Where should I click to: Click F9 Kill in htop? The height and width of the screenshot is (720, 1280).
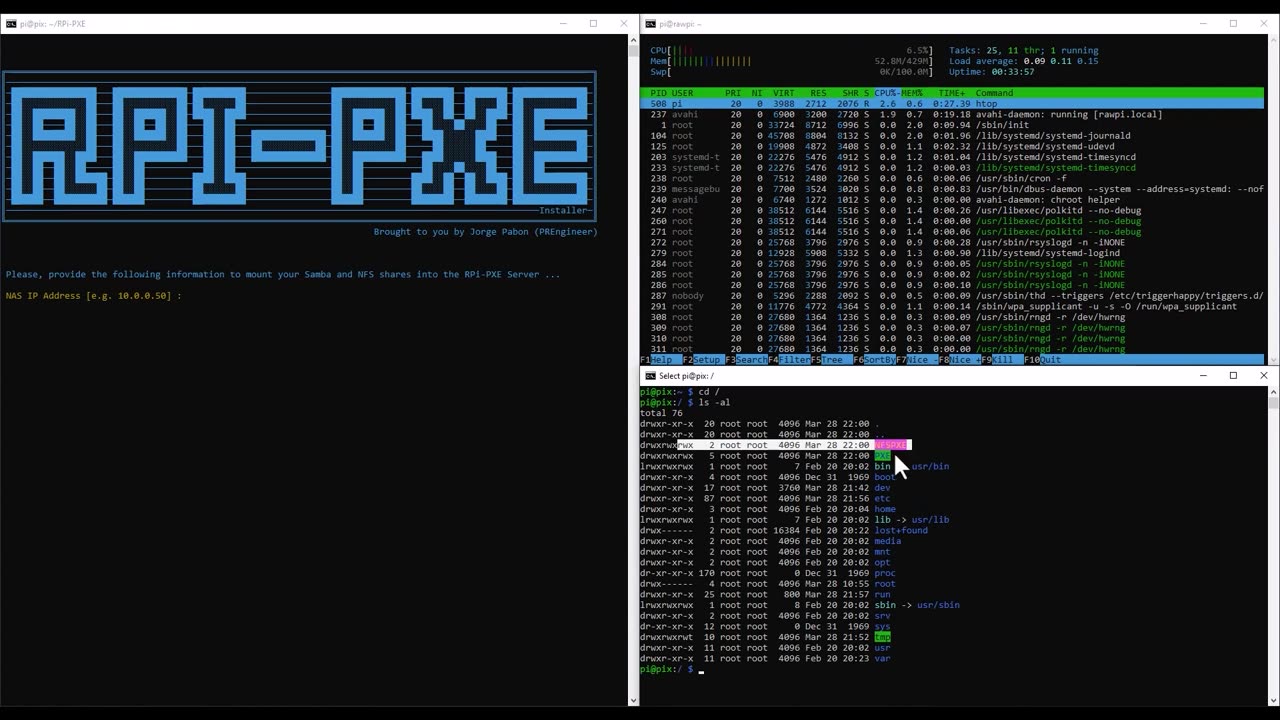coord(998,360)
